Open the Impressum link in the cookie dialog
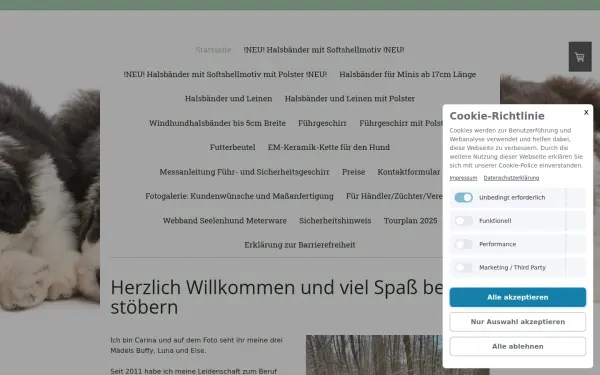600x375 pixels. 463,178
